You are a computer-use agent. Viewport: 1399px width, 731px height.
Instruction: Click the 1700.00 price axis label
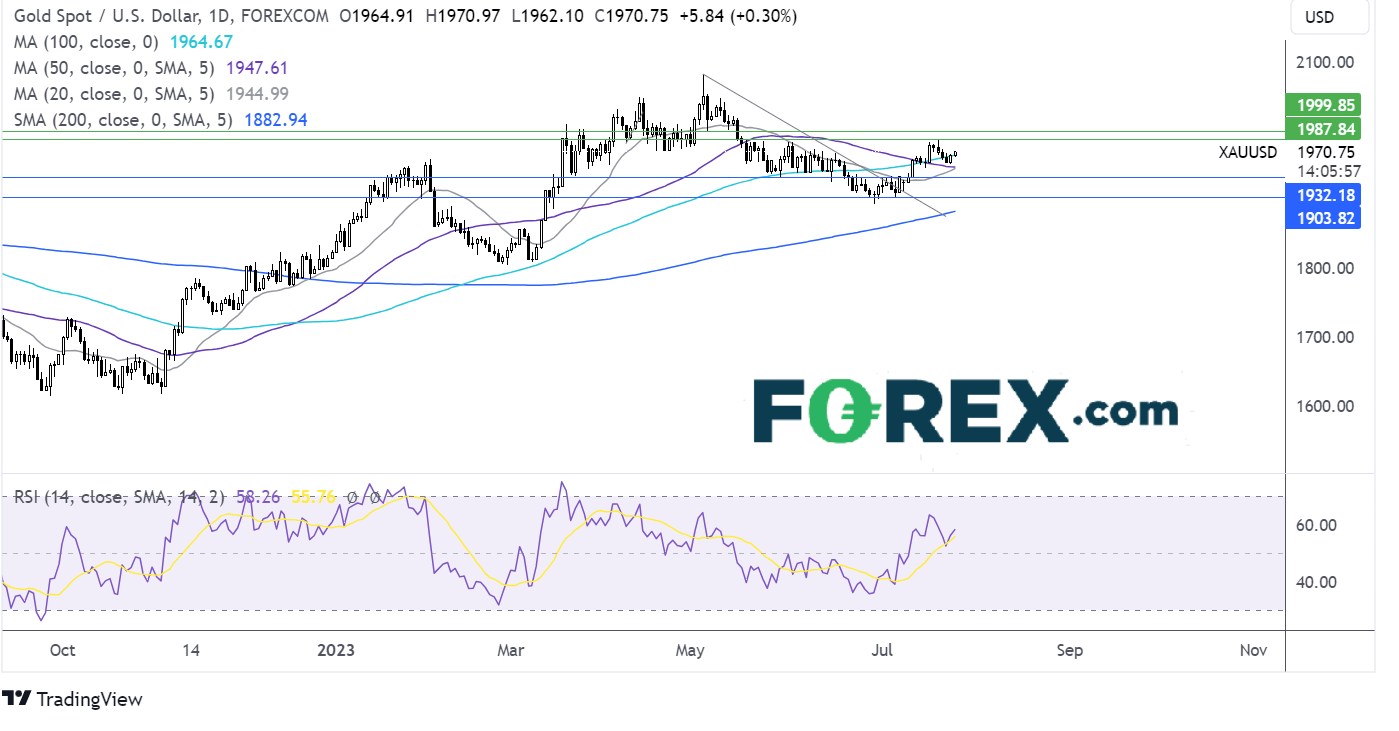point(1325,337)
